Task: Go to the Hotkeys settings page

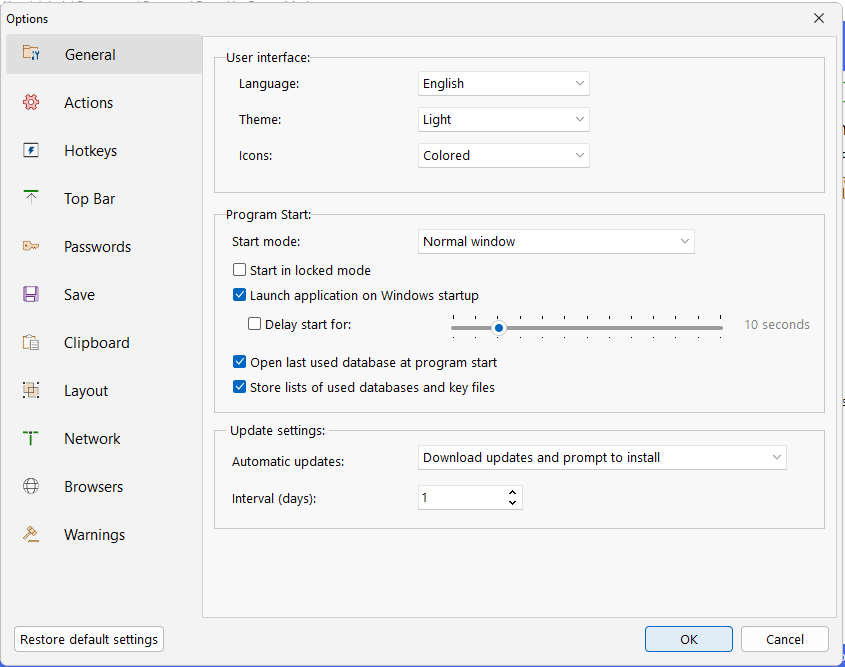Action: point(104,150)
